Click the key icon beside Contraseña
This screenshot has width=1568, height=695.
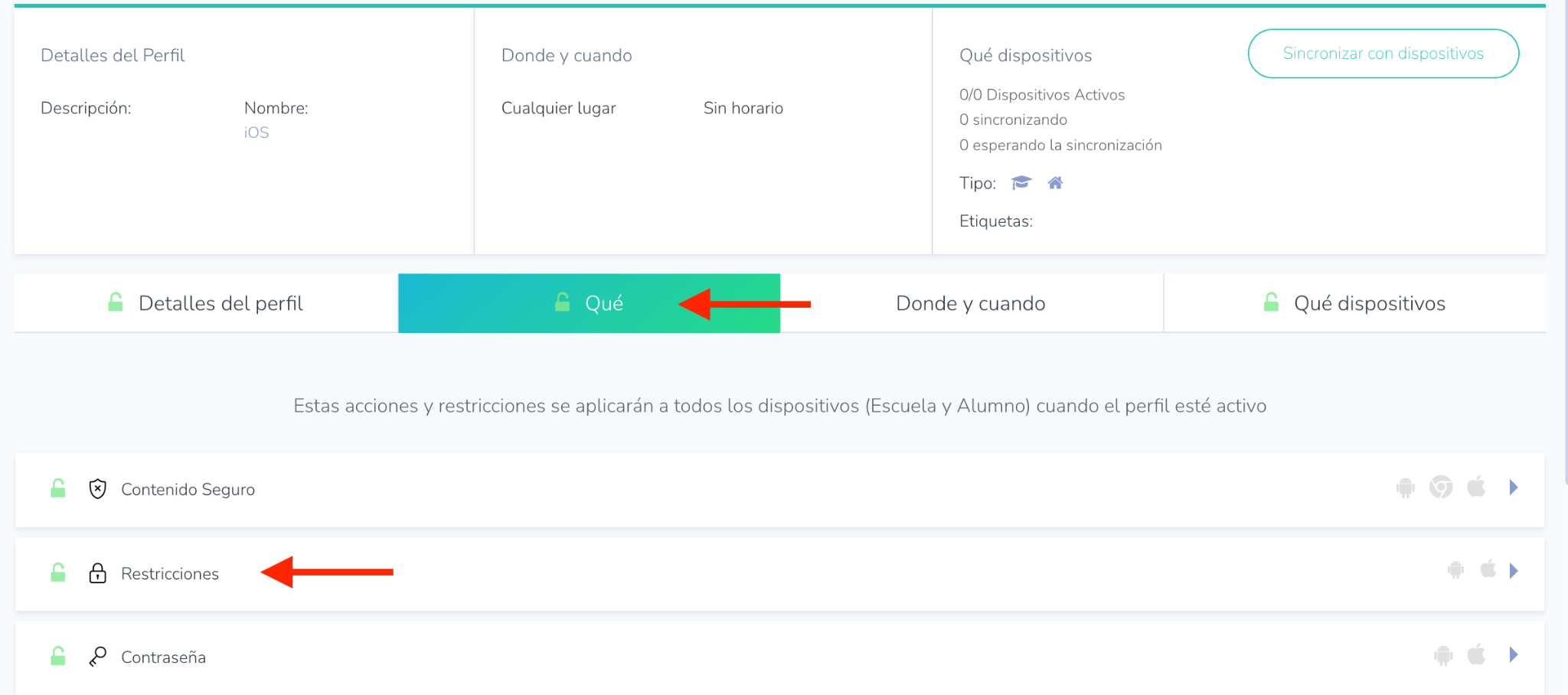97,657
